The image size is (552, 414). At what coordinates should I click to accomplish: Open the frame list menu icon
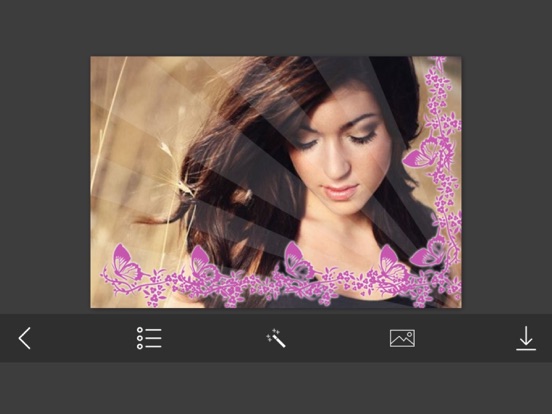(x=149, y=338)
